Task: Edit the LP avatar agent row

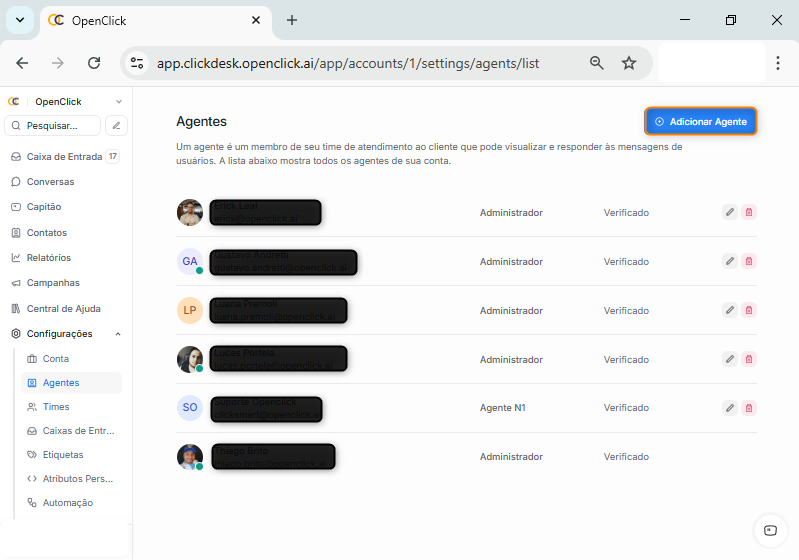Action: coord(730,310)
